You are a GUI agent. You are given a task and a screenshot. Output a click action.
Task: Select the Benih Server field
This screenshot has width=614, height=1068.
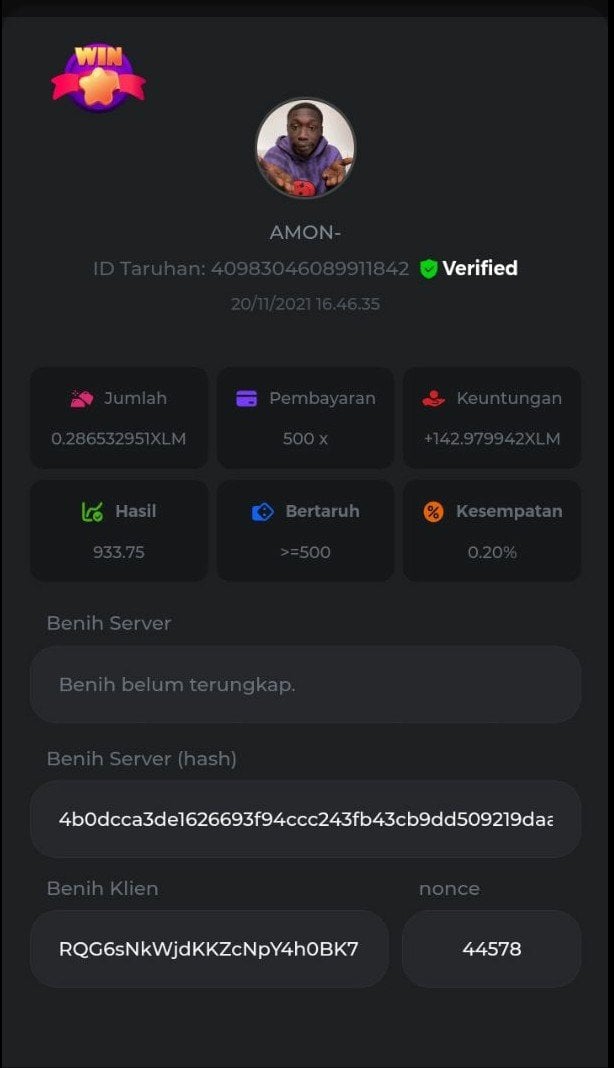(306, 685)
